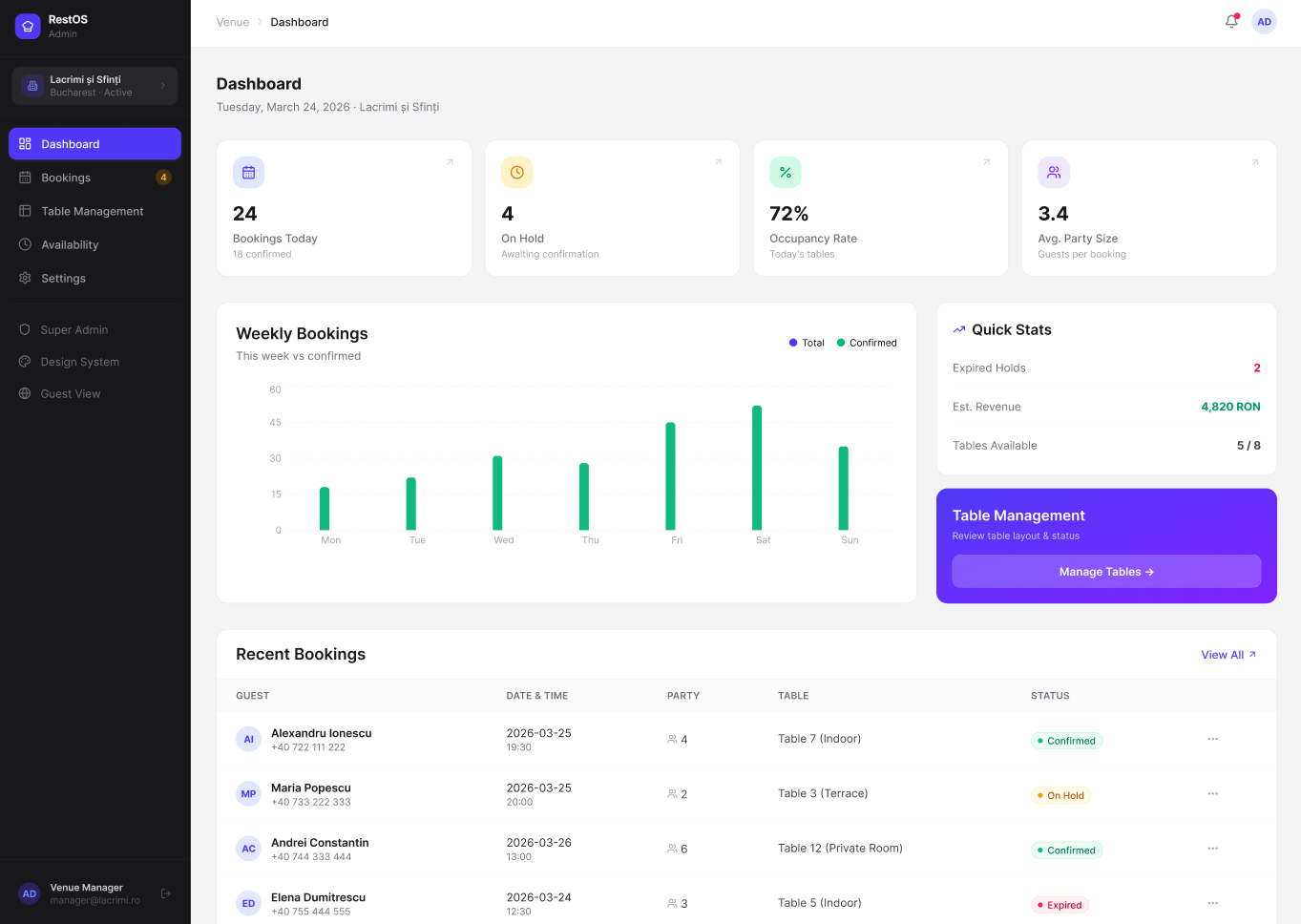Click the people icon on Avg. Party Size card
This screenshot has height=924, width=1301.
point(1054,173)
